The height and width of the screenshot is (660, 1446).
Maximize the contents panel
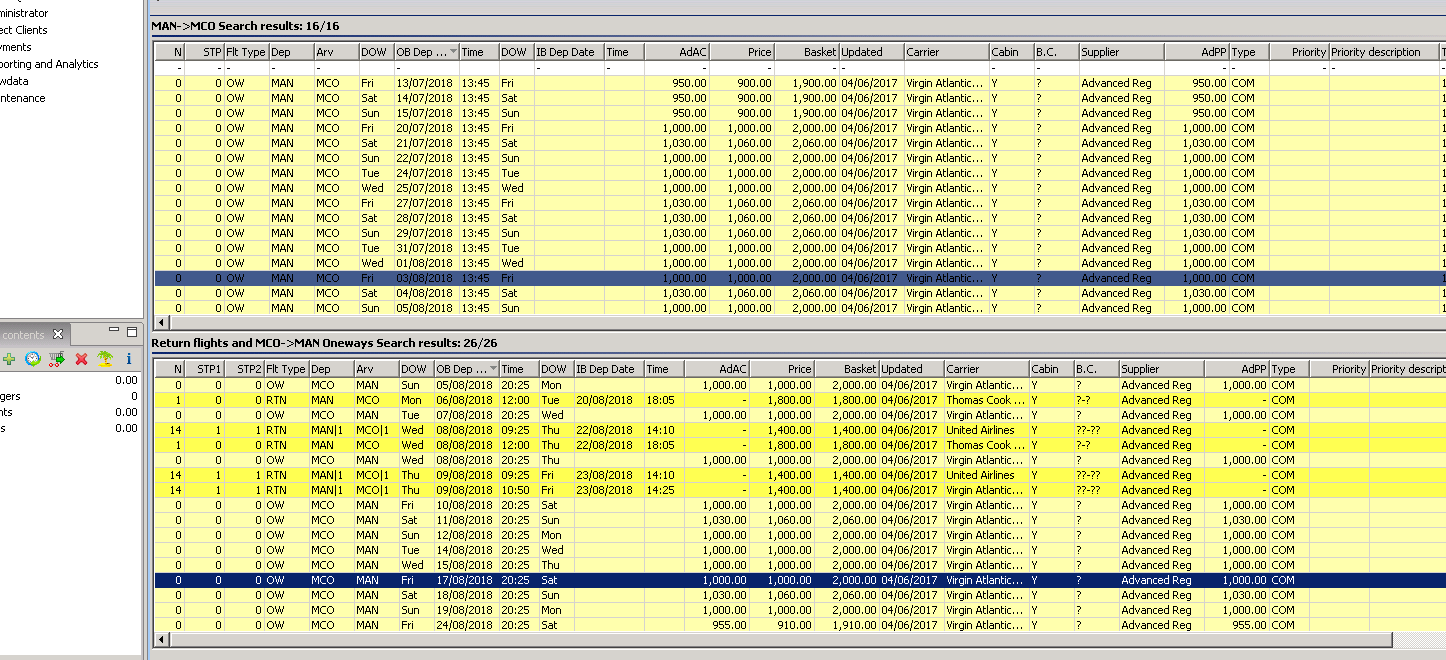(x=131, y=332)
